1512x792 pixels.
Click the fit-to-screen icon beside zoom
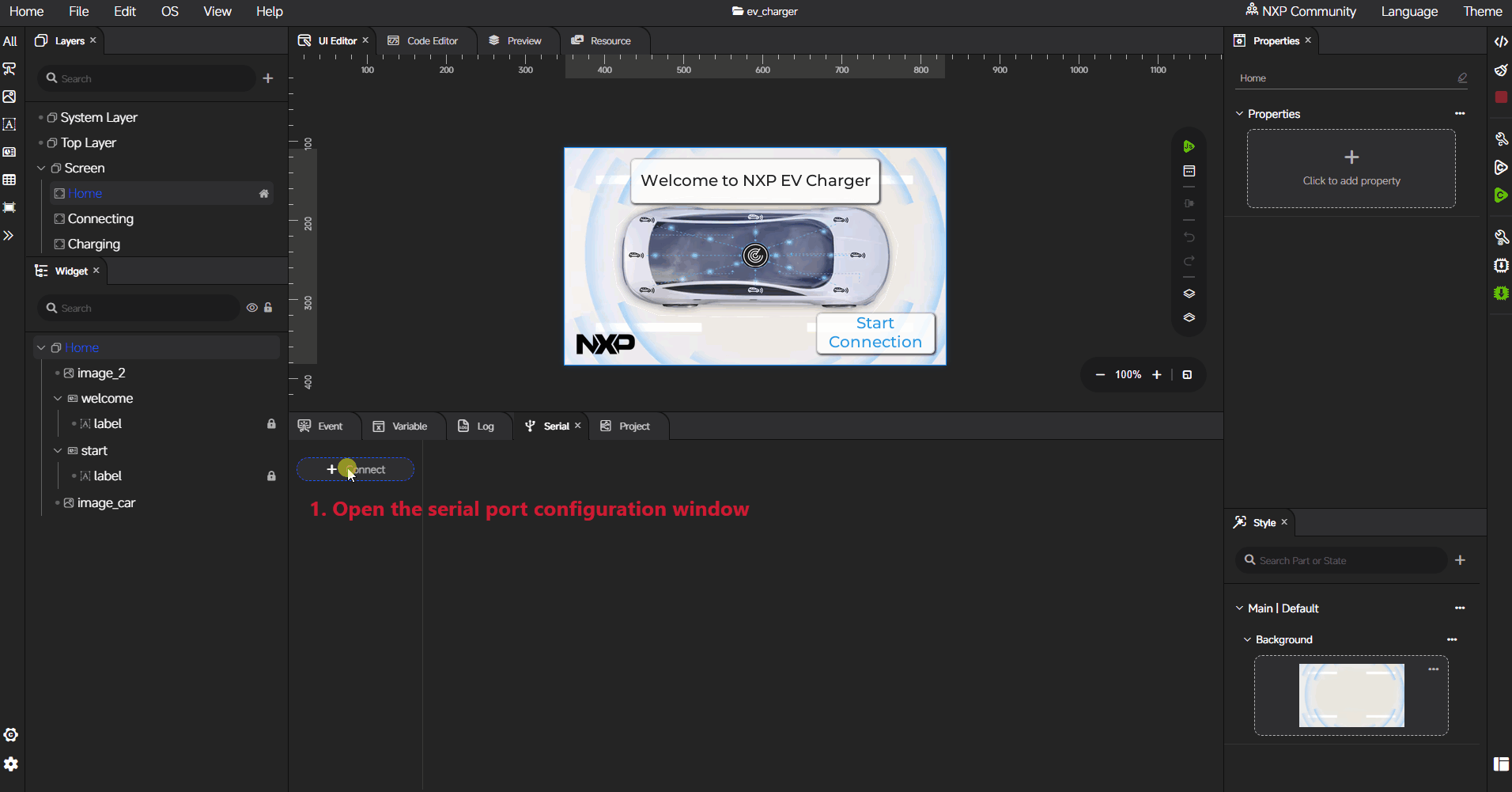1187,375
